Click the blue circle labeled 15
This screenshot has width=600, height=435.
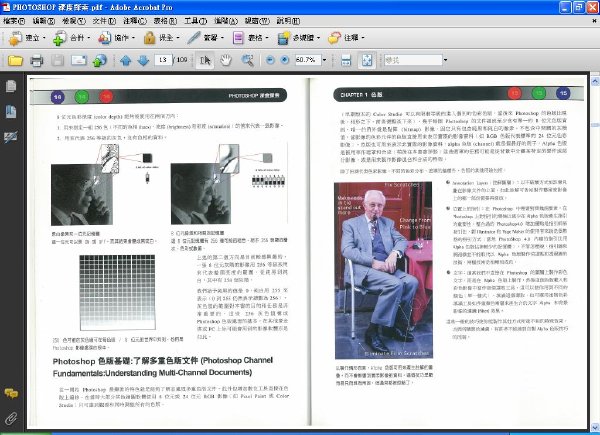click(563, 93)
